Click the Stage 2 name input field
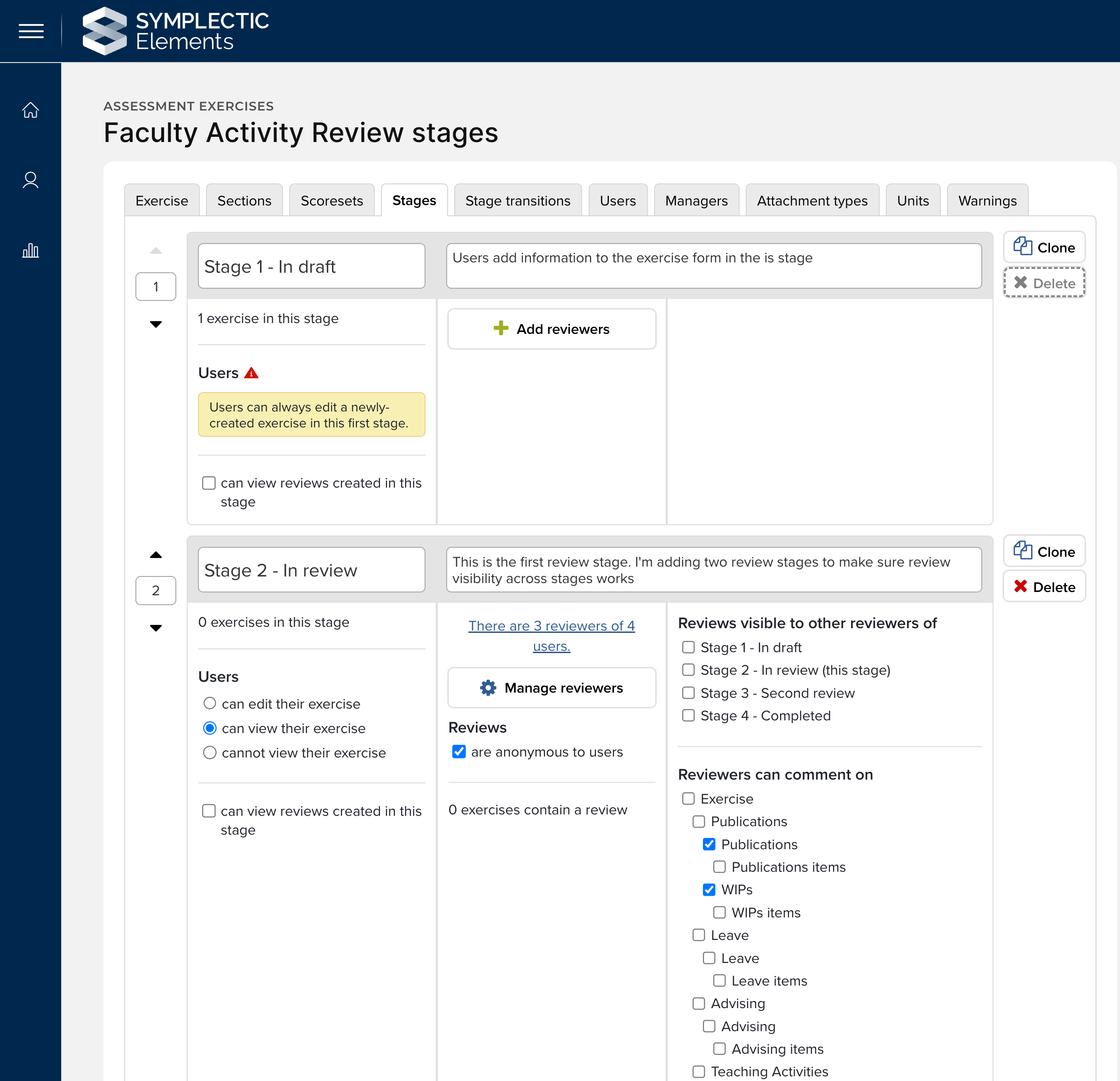This screenshot has width=1120, height=1081. coord(311,570)
